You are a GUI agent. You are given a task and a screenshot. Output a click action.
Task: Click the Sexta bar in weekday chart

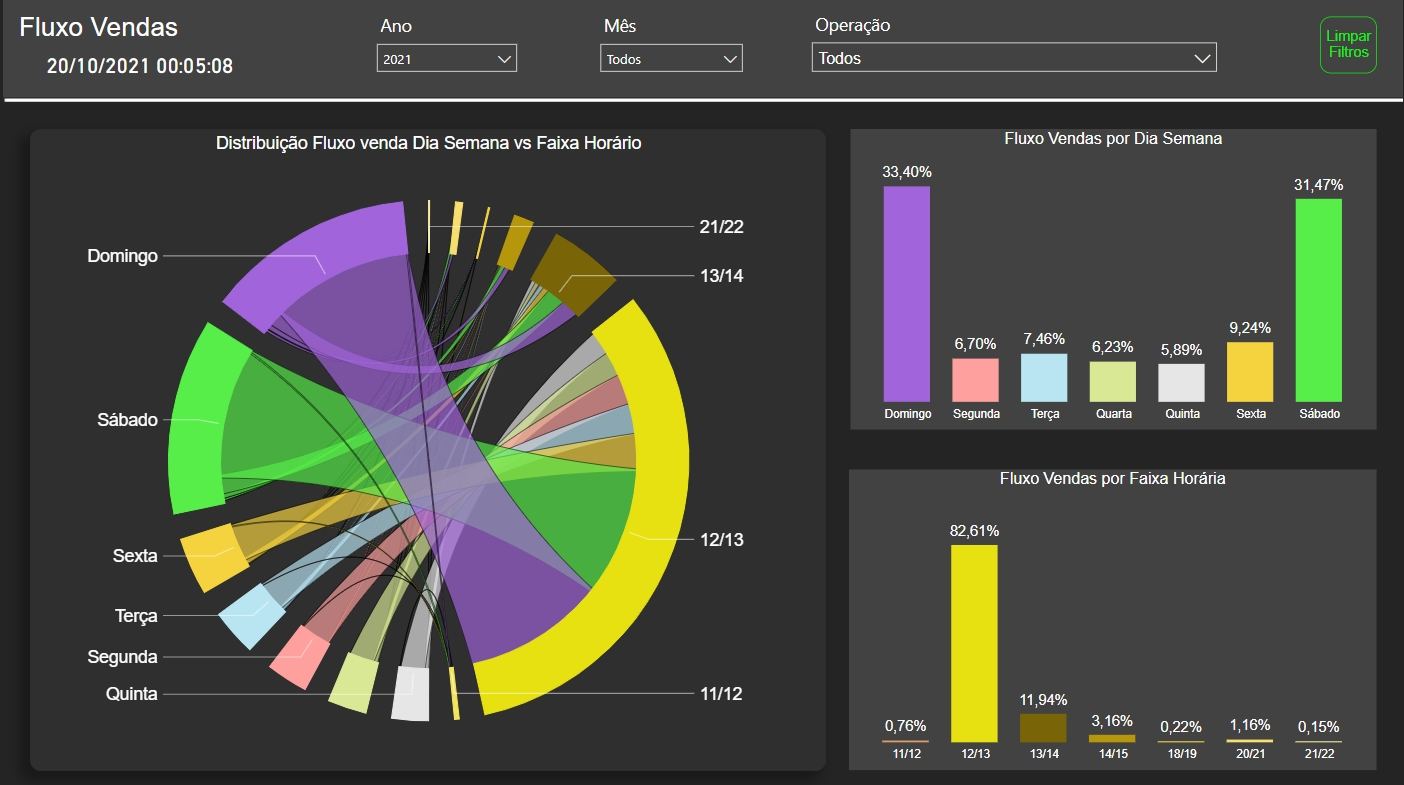pos(1250,372)
